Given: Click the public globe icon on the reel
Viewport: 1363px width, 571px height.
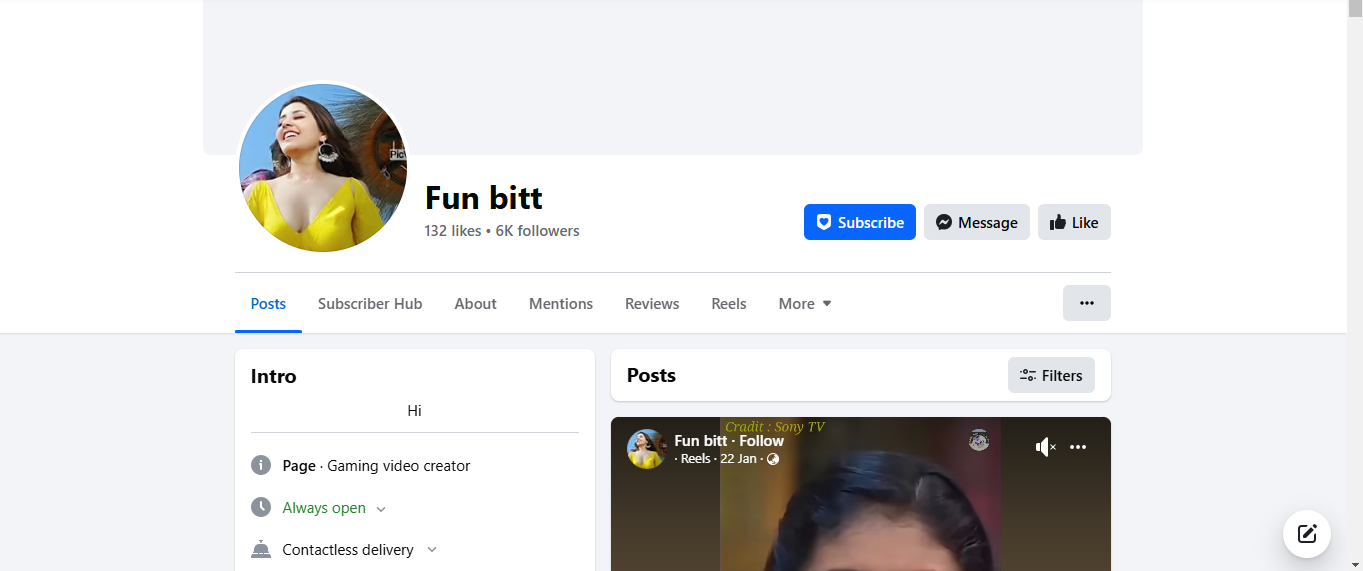Looking at the screenshot, I should pos(773,459).
